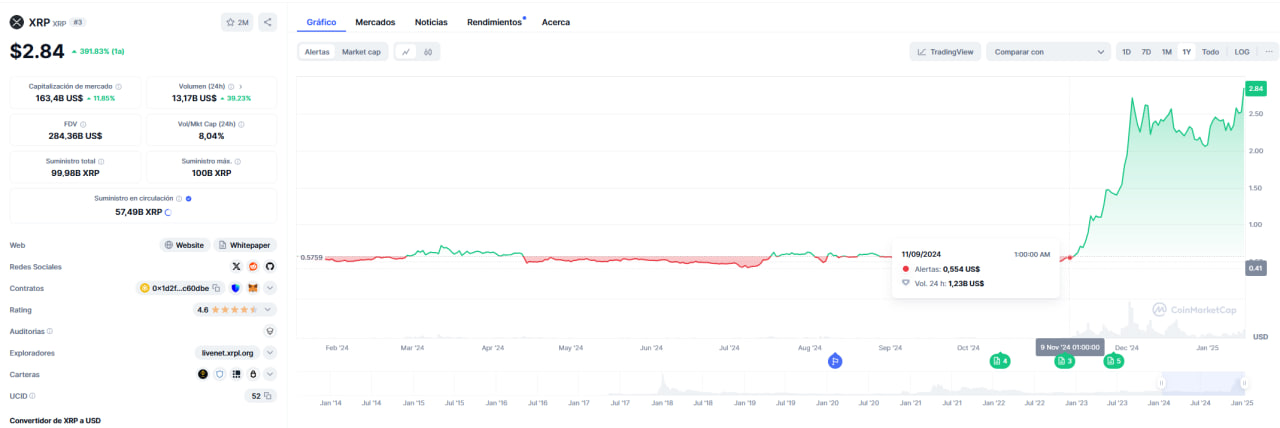Click info icon next to Vol/Mkt Cap (24h)

click(241, 124)
